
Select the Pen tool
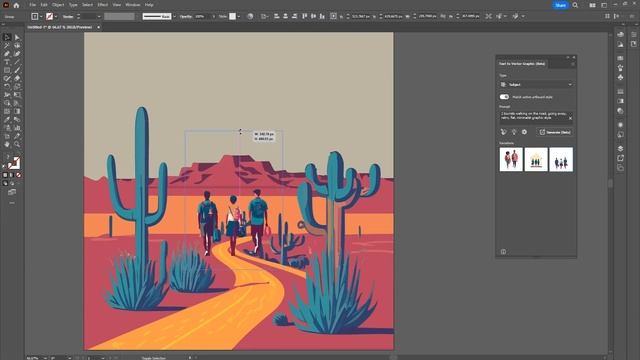point(7,53)
